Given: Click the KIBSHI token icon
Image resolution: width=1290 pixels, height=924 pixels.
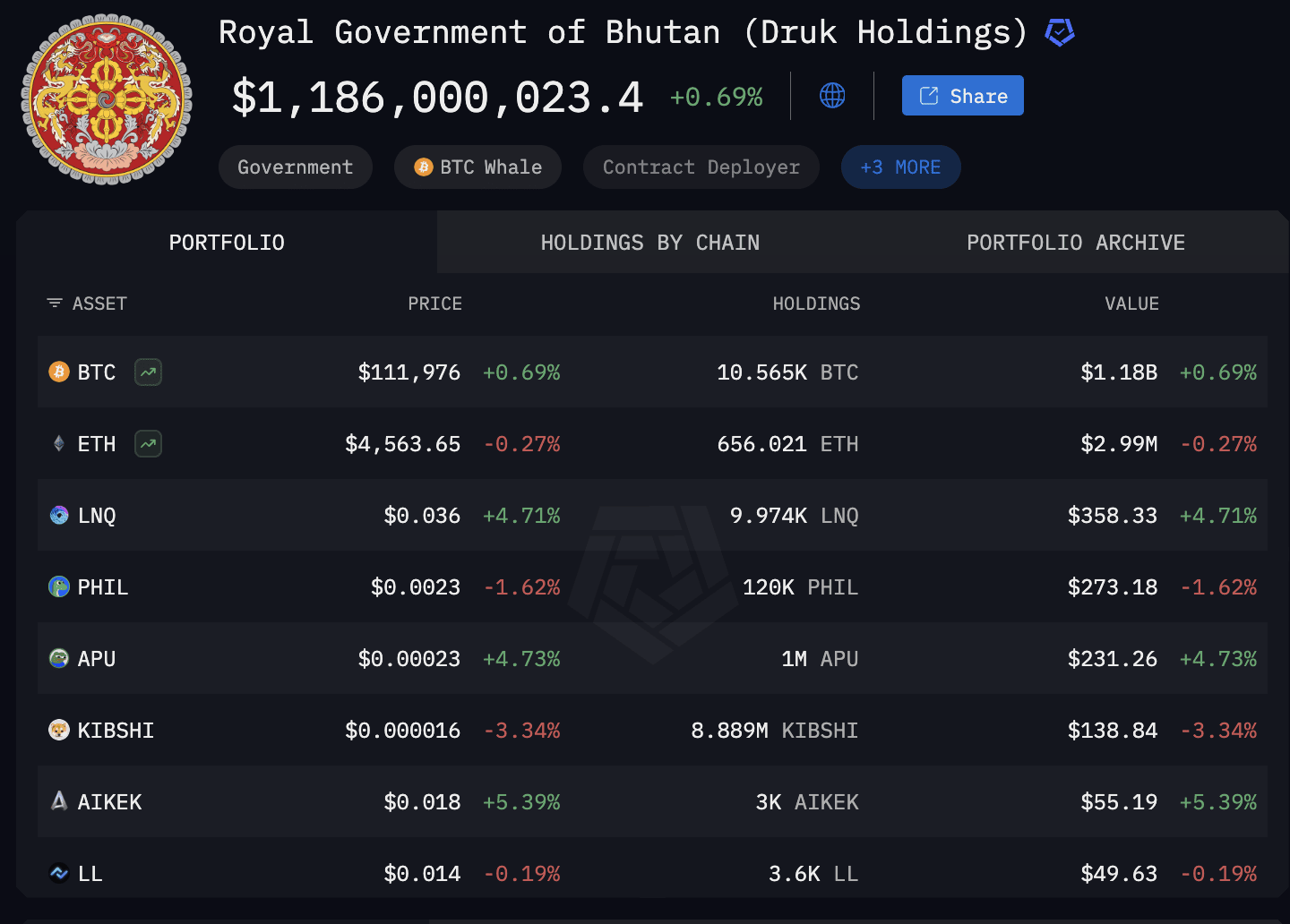Looking at the screenshot, I should click(x=59, y=730).
